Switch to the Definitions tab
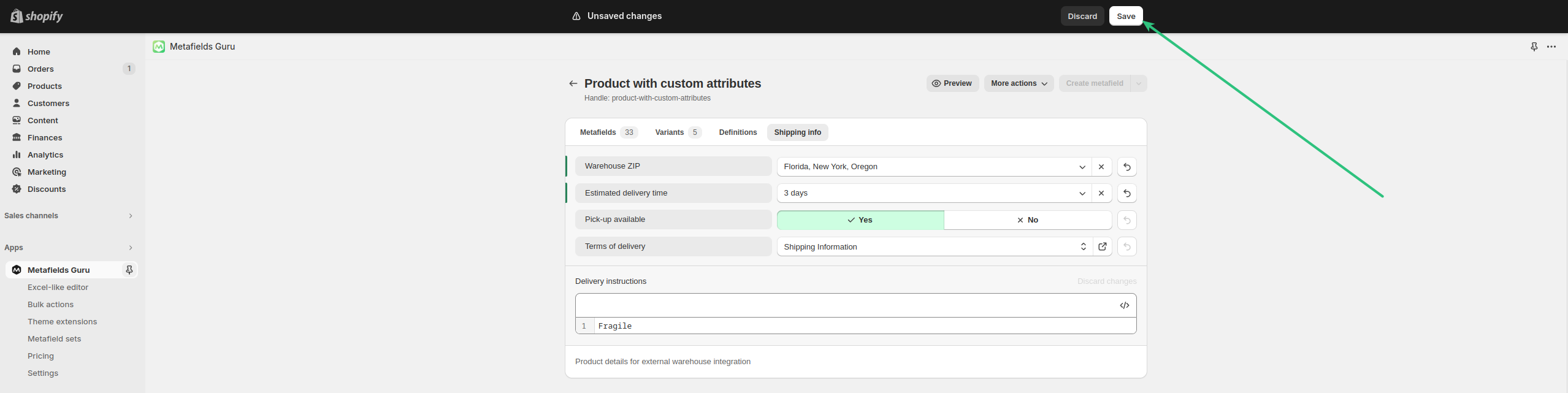The height and width of the screenshot is (393, 1568). pyautogui.click(x=738, y=132)
